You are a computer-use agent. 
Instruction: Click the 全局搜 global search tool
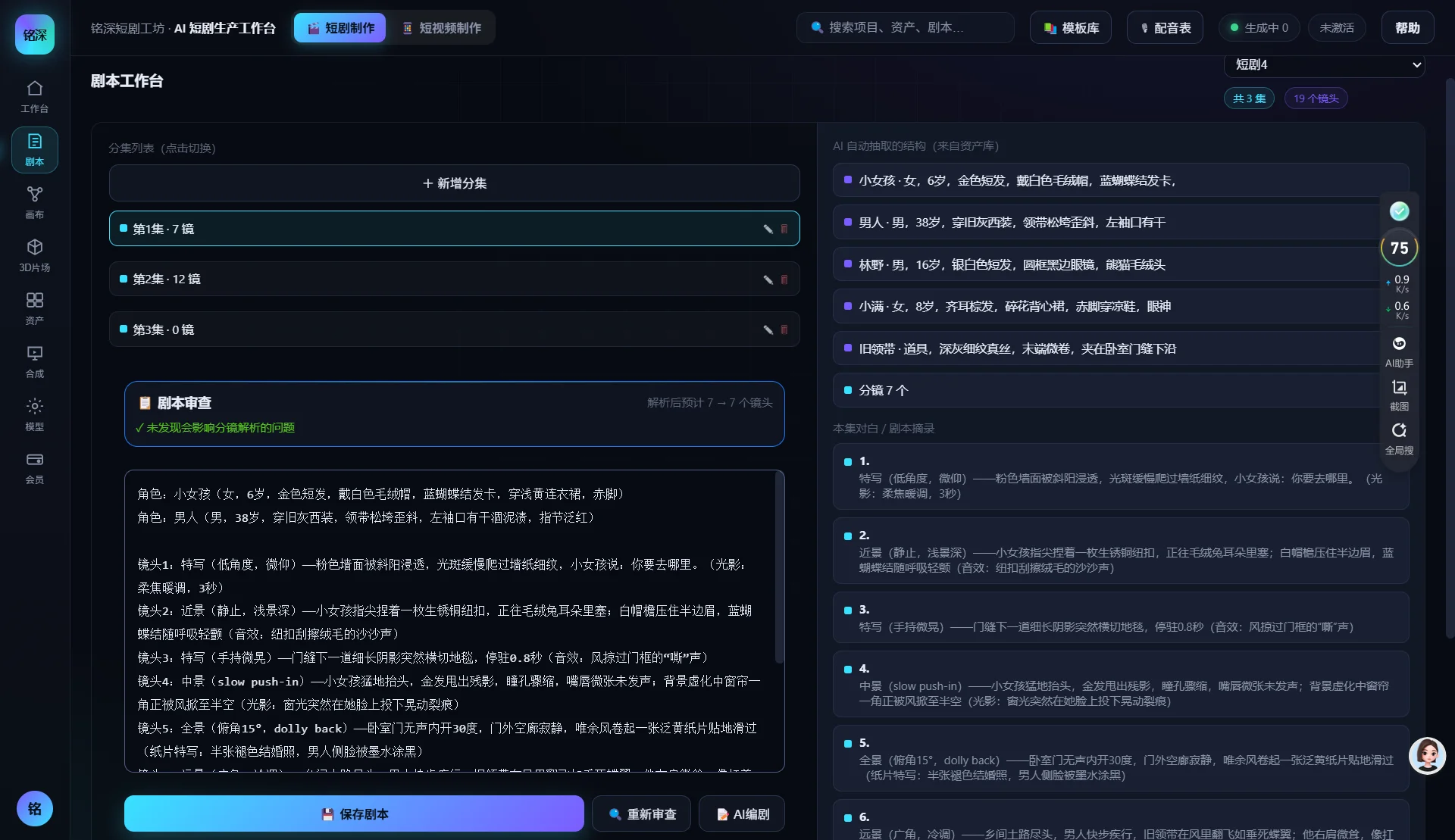(x=1399, y=439)
